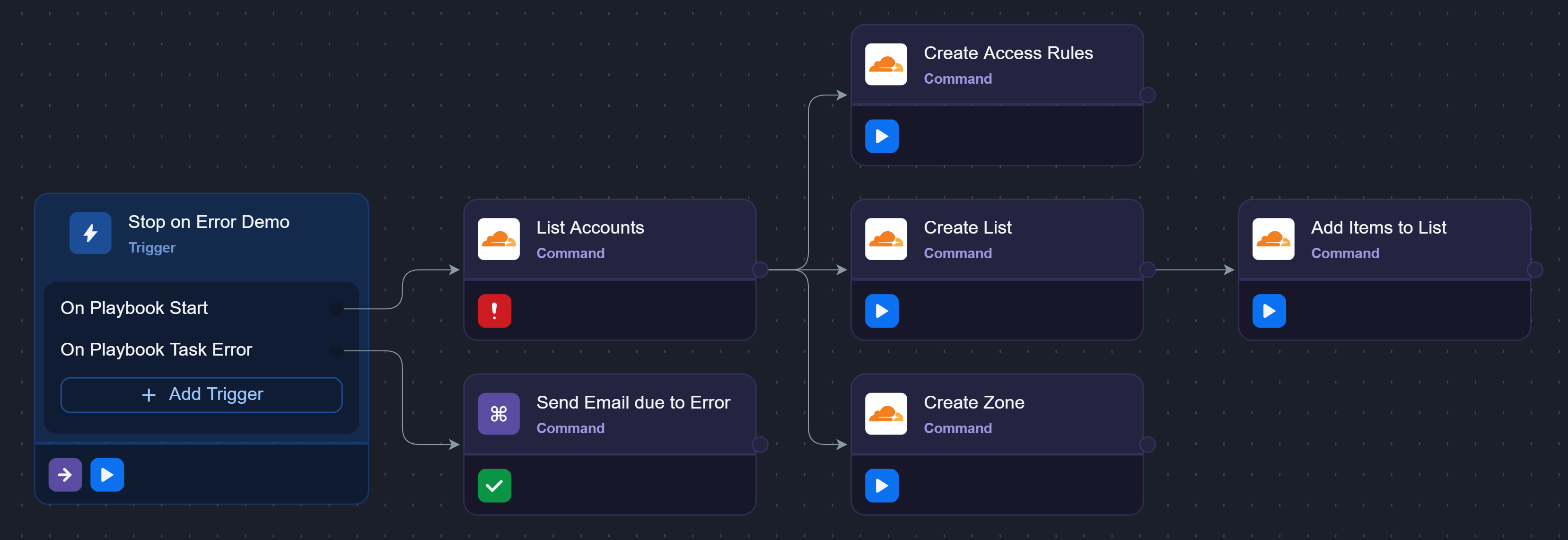Viewport: 1568px width, 540px height.
Task: Click blue play icon on trigger node
Action: click(106, 474)
